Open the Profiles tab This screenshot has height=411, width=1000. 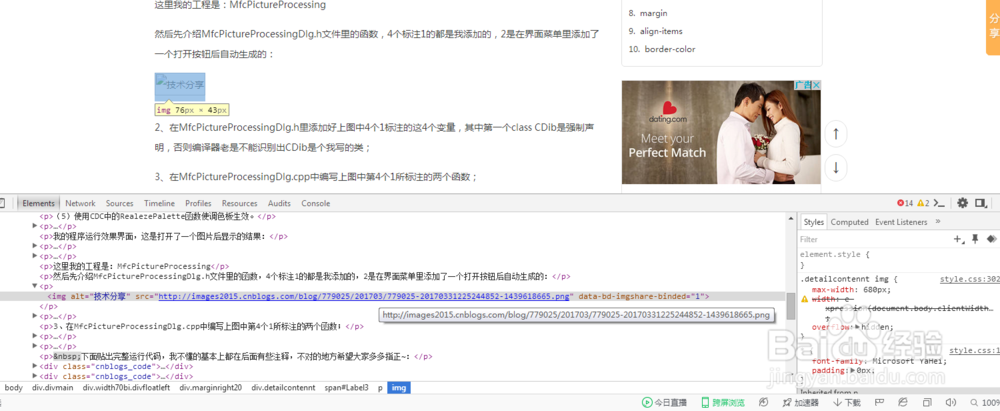(x=198, y=203)
